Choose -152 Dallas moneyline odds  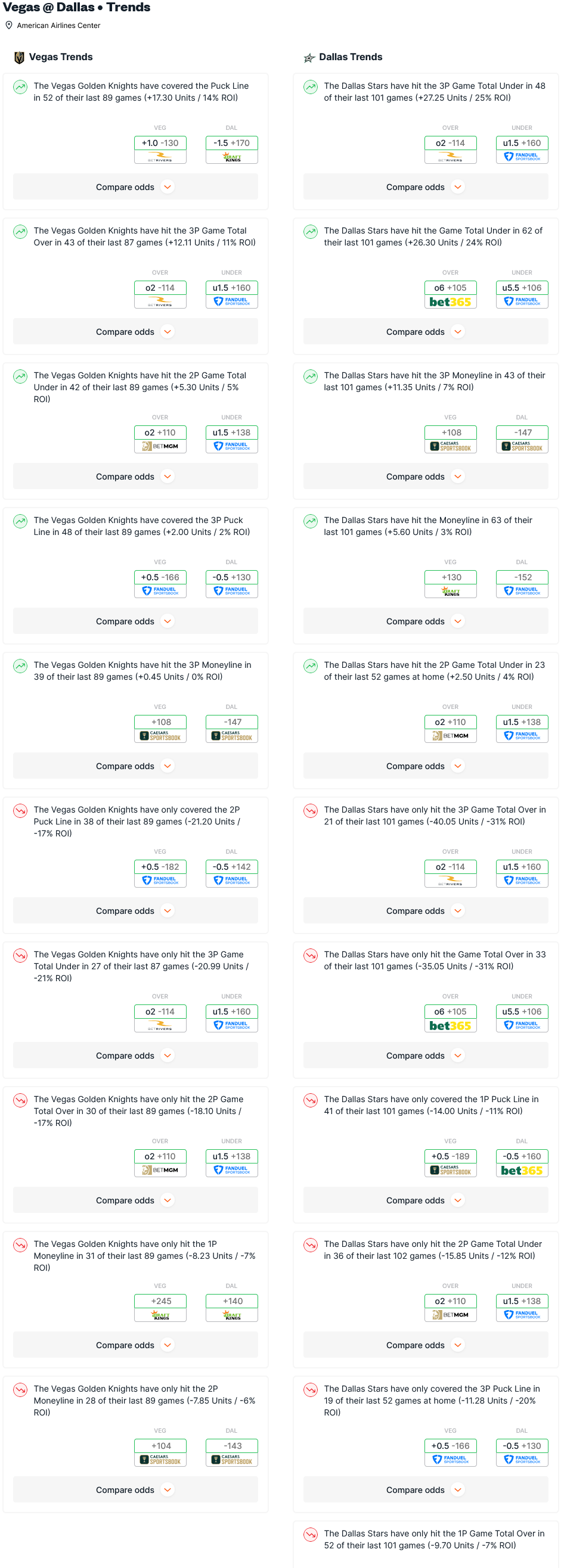pos(522,578)
